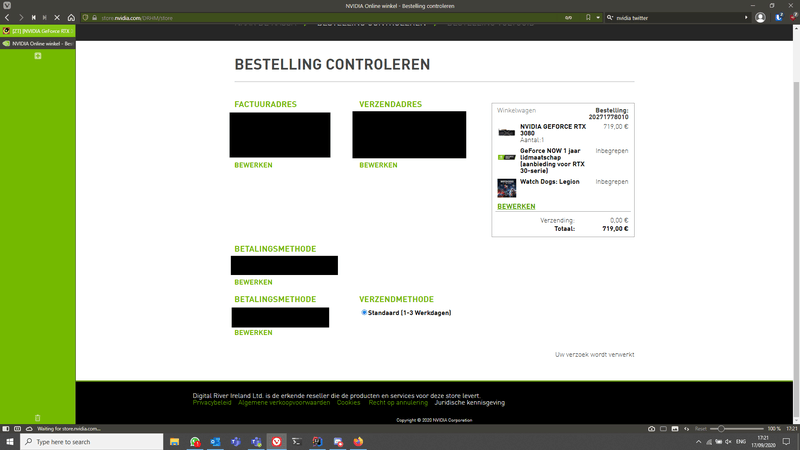Change search engine via magnifier icon
Image resolution: width=800 pixels, height=450 pixels.
coord(610,18)
